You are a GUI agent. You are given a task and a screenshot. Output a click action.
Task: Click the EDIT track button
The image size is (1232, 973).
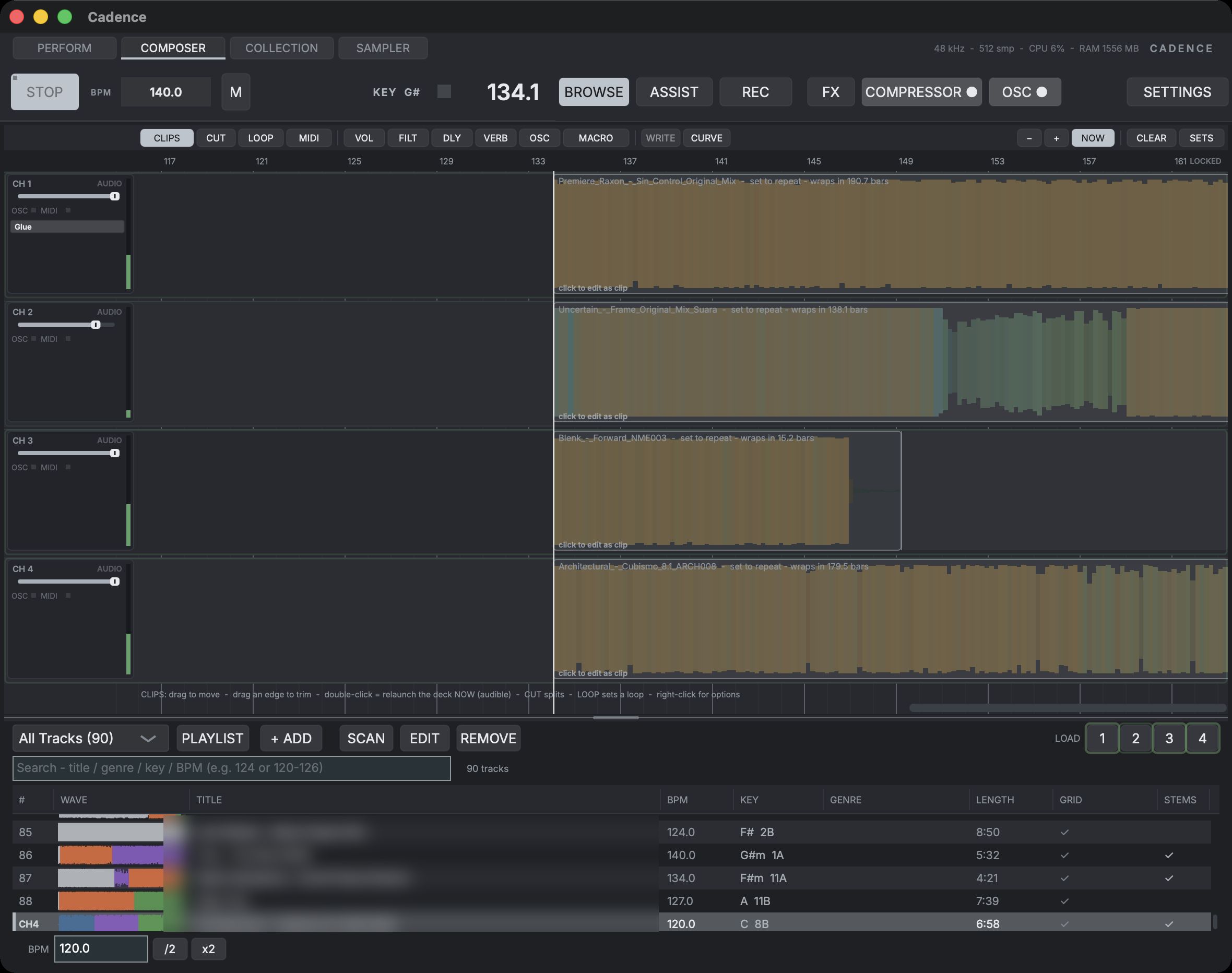pyautogui.click(x=424, y=738)
